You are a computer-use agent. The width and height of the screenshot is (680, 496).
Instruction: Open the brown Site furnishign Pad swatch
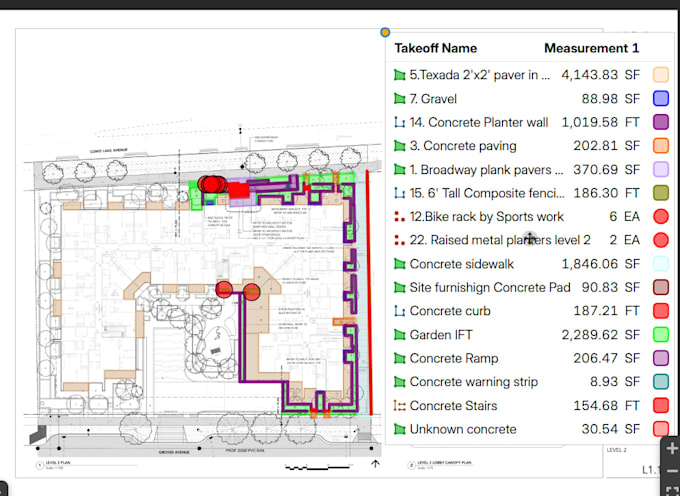661,287
